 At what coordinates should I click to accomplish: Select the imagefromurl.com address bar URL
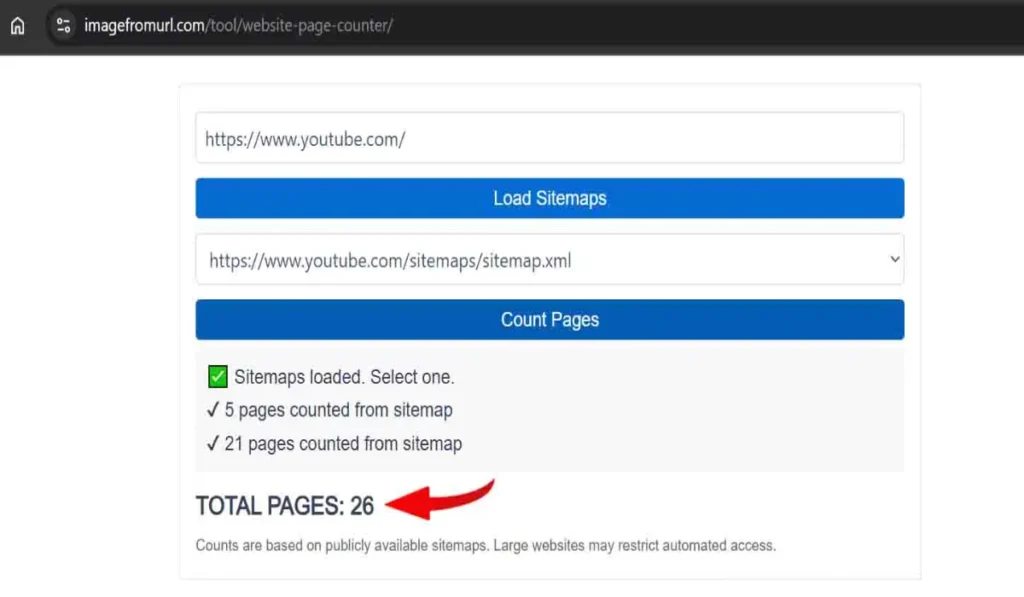click(238, 25)
